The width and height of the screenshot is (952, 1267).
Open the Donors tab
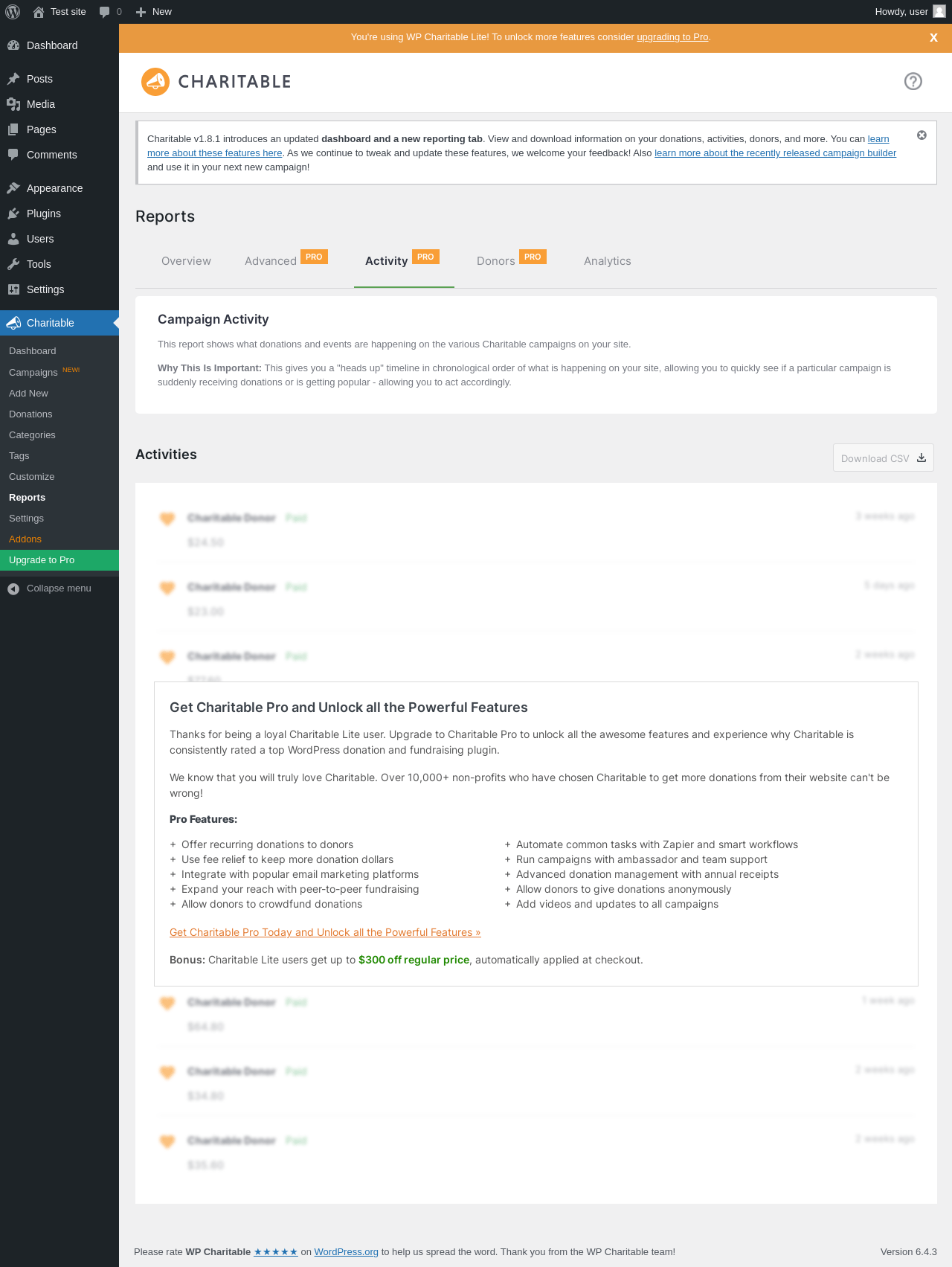[496, 261]
